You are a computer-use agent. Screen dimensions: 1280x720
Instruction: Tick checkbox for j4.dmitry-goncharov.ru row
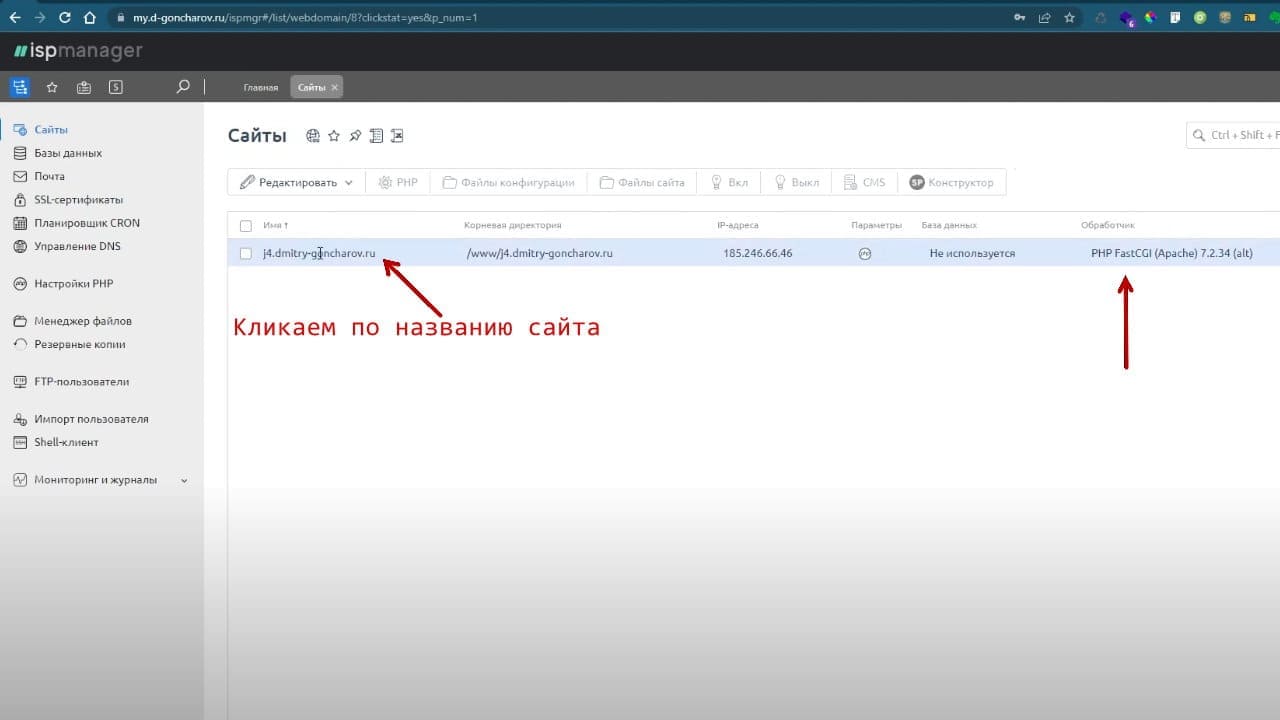(x=246, y=254)
